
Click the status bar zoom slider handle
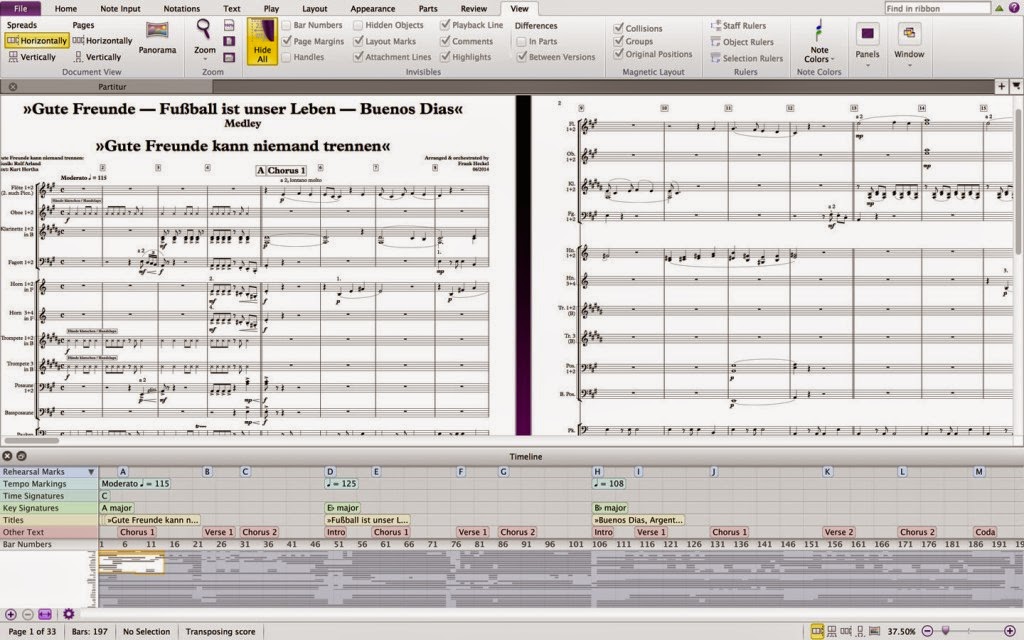point(945,631)
